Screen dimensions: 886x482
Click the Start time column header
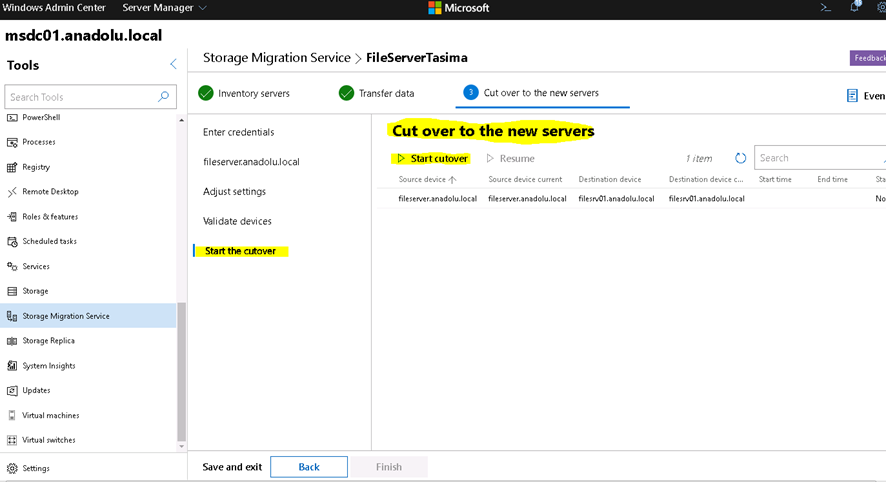pyautogui.click(x=775, y=180)
